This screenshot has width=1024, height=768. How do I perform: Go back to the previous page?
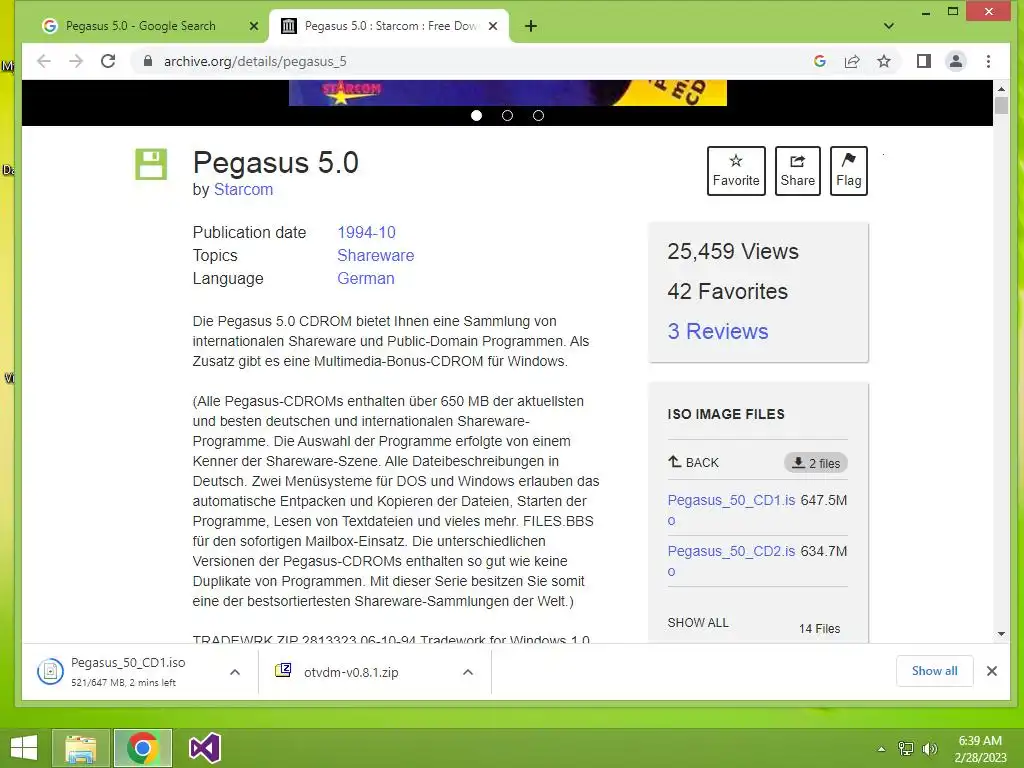(x=44, y=61)
